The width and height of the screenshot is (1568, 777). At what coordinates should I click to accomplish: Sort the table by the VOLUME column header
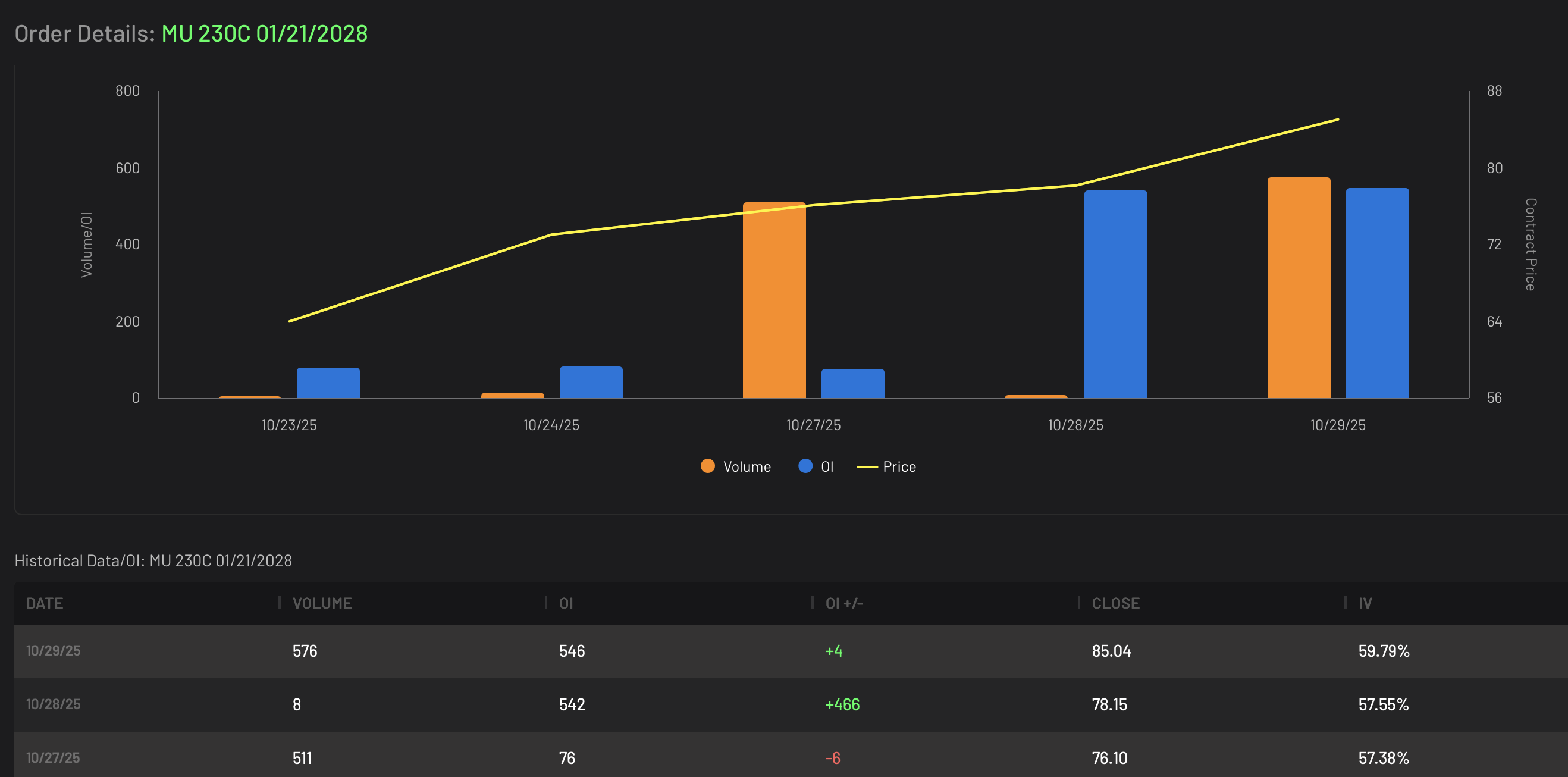tap(322, 603)
